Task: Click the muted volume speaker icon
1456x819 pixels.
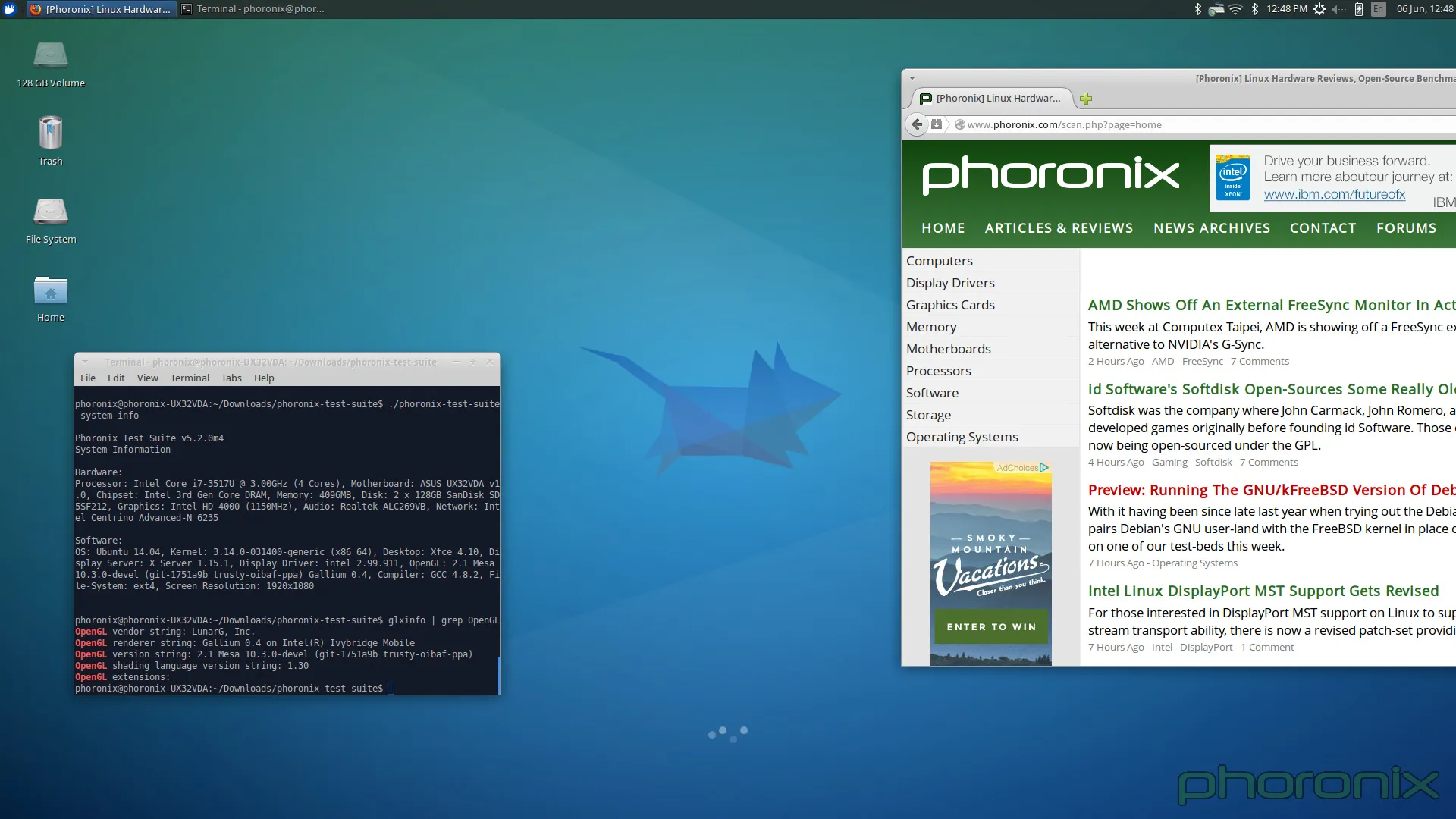Action: tap(1338, 9)
